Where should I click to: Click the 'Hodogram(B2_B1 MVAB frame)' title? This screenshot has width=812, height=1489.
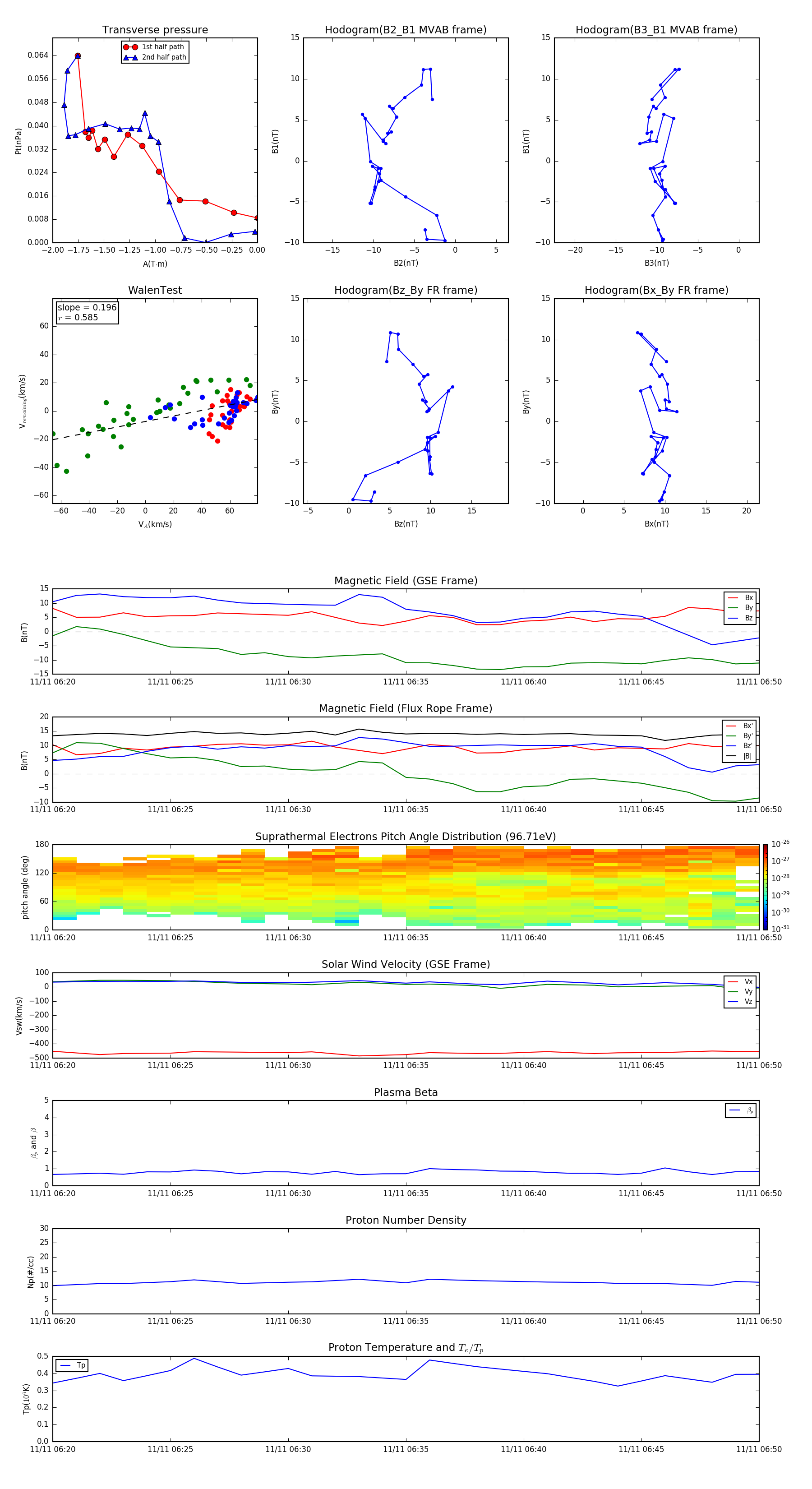pos(406,30)
